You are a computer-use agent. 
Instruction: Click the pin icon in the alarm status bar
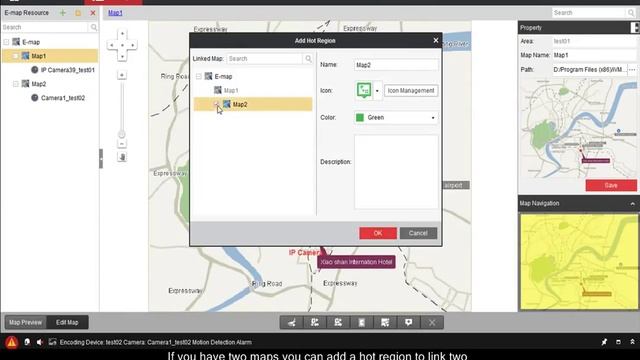point(604,342)
